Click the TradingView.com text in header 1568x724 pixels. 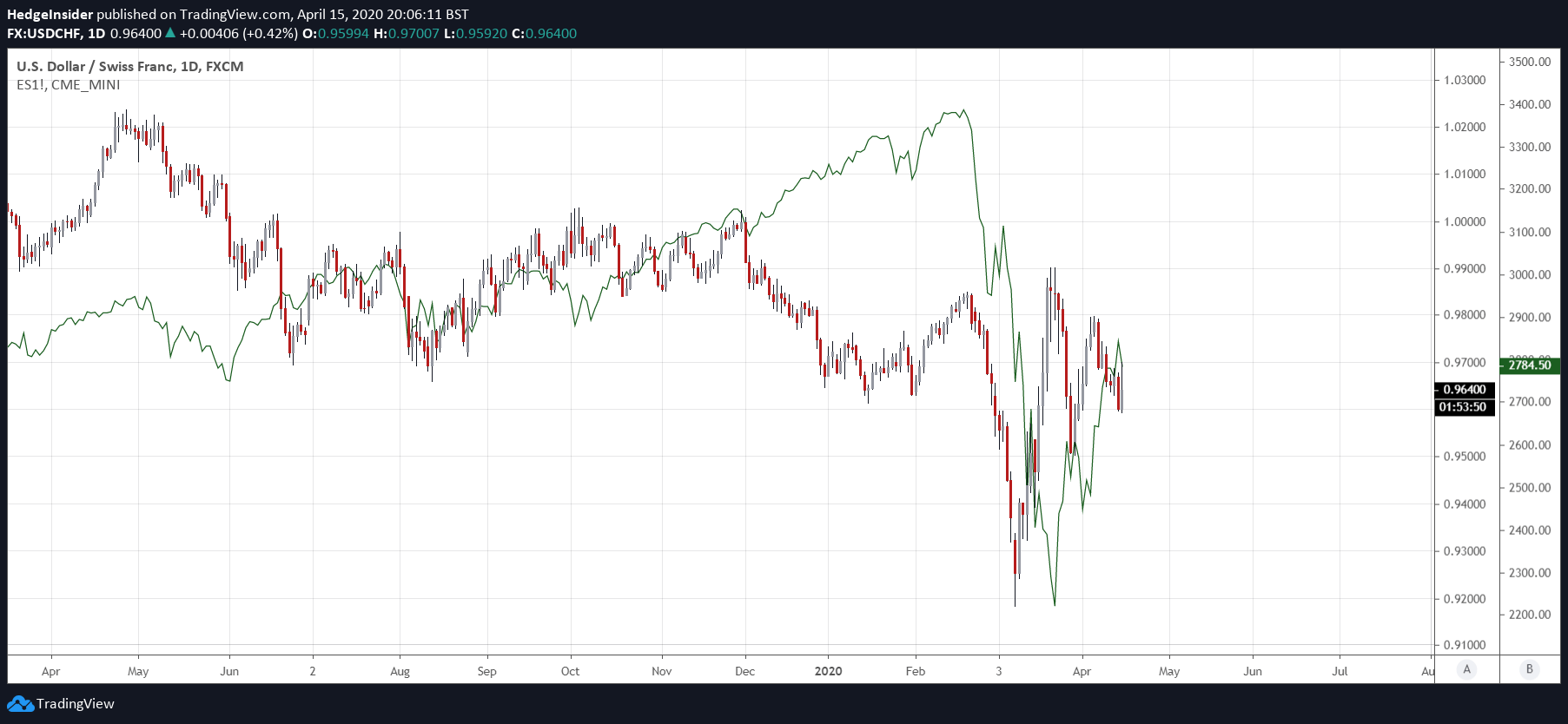pos(235,15)
